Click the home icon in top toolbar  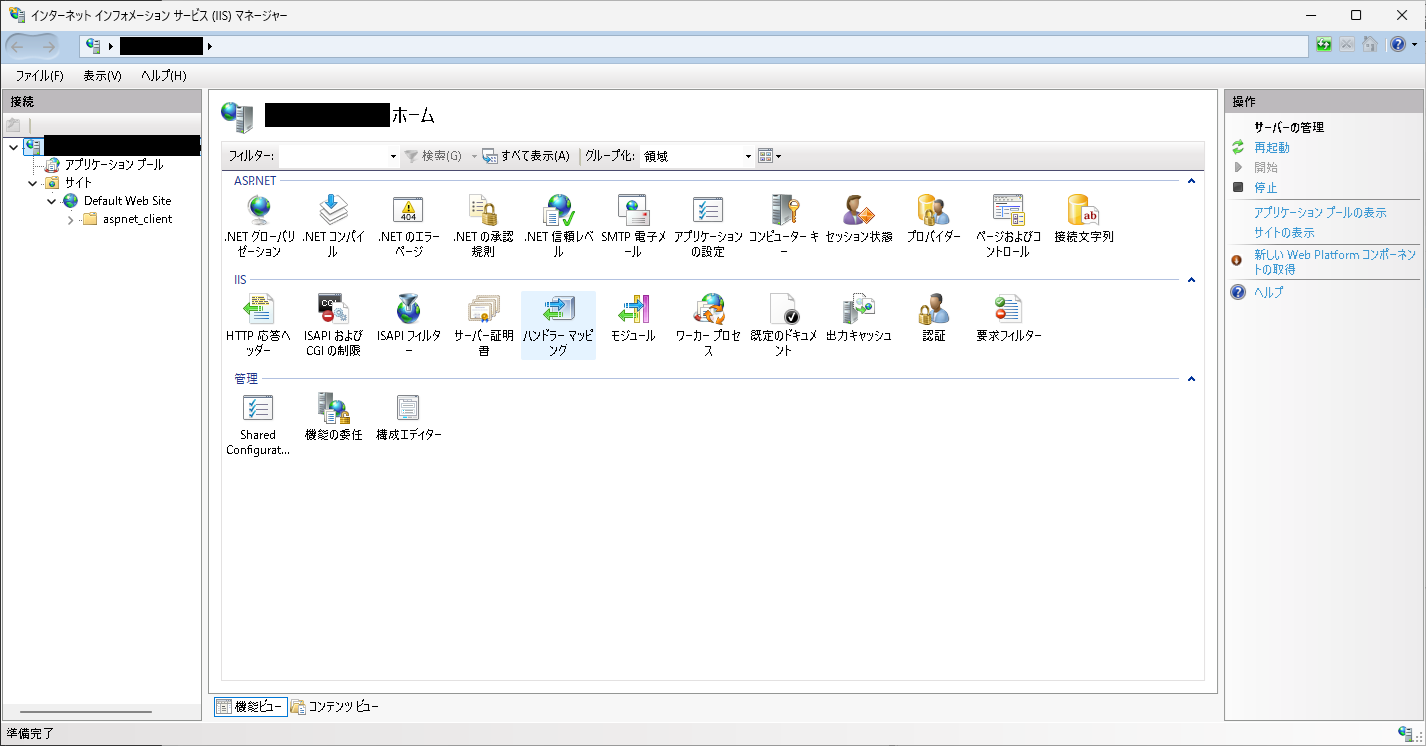[x=1370, y=45]
